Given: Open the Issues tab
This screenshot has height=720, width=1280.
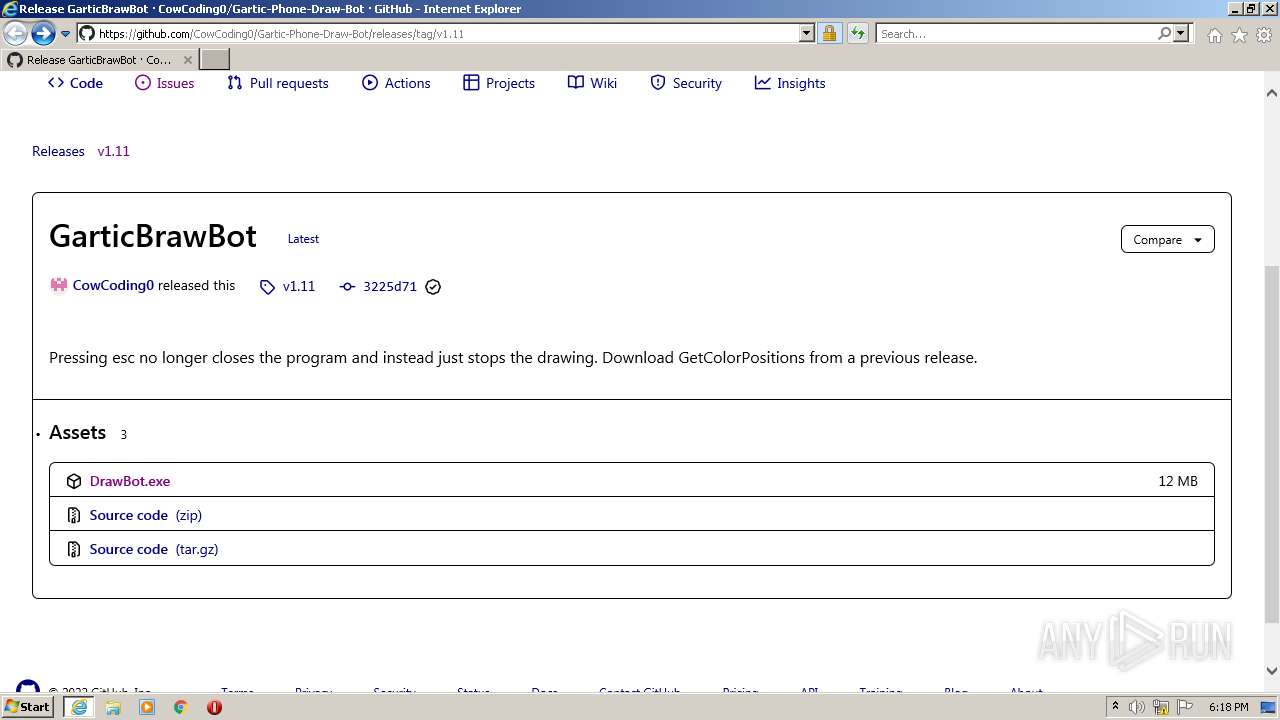Looking at the screenshot, I should click(x=165, y=83).
